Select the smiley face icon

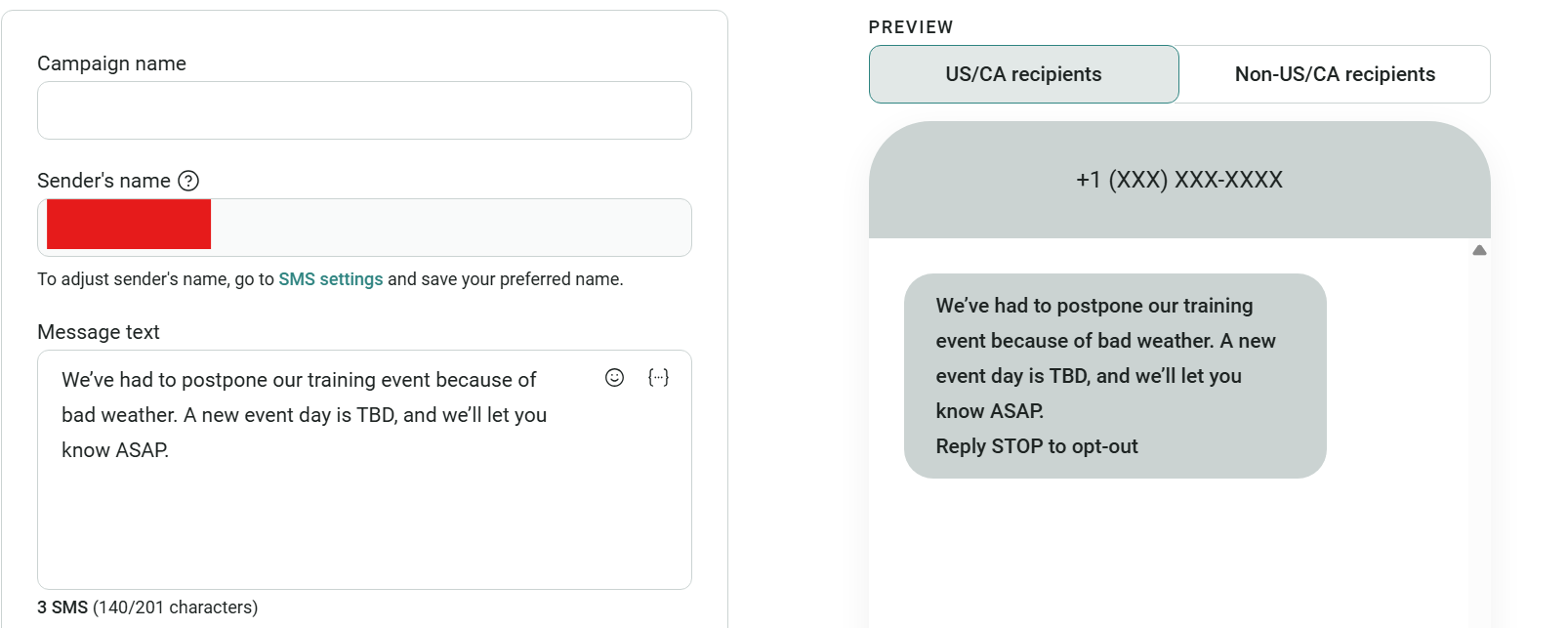pyautogui.click(x=614, y=378)
